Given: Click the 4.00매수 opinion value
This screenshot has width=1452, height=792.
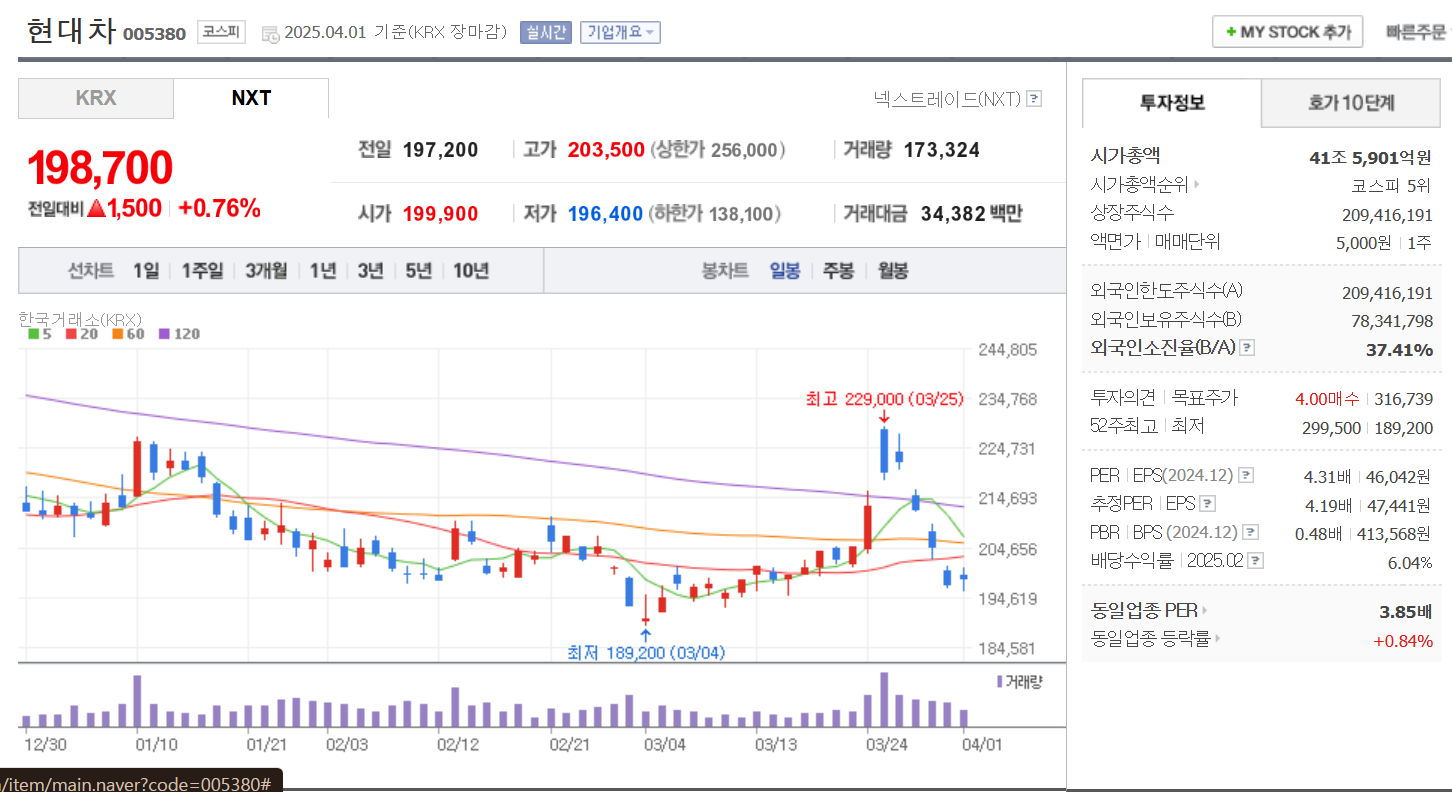Looking at the screenshot, I should click(x=1327, y=398).
